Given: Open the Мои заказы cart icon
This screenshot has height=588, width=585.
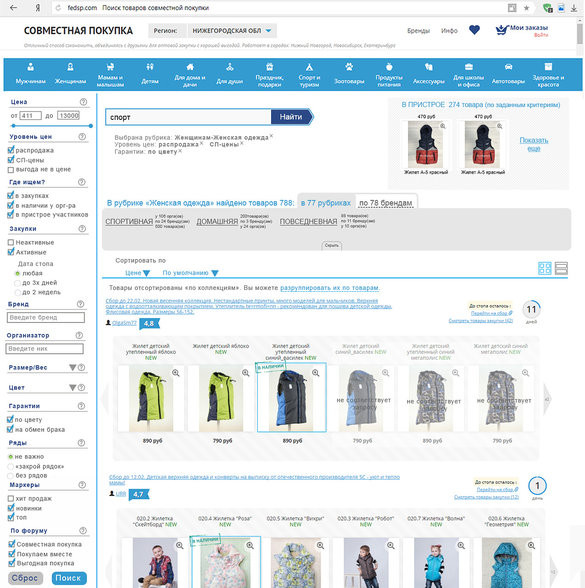Looking at the screenshot, I should [x=501, y=30].
